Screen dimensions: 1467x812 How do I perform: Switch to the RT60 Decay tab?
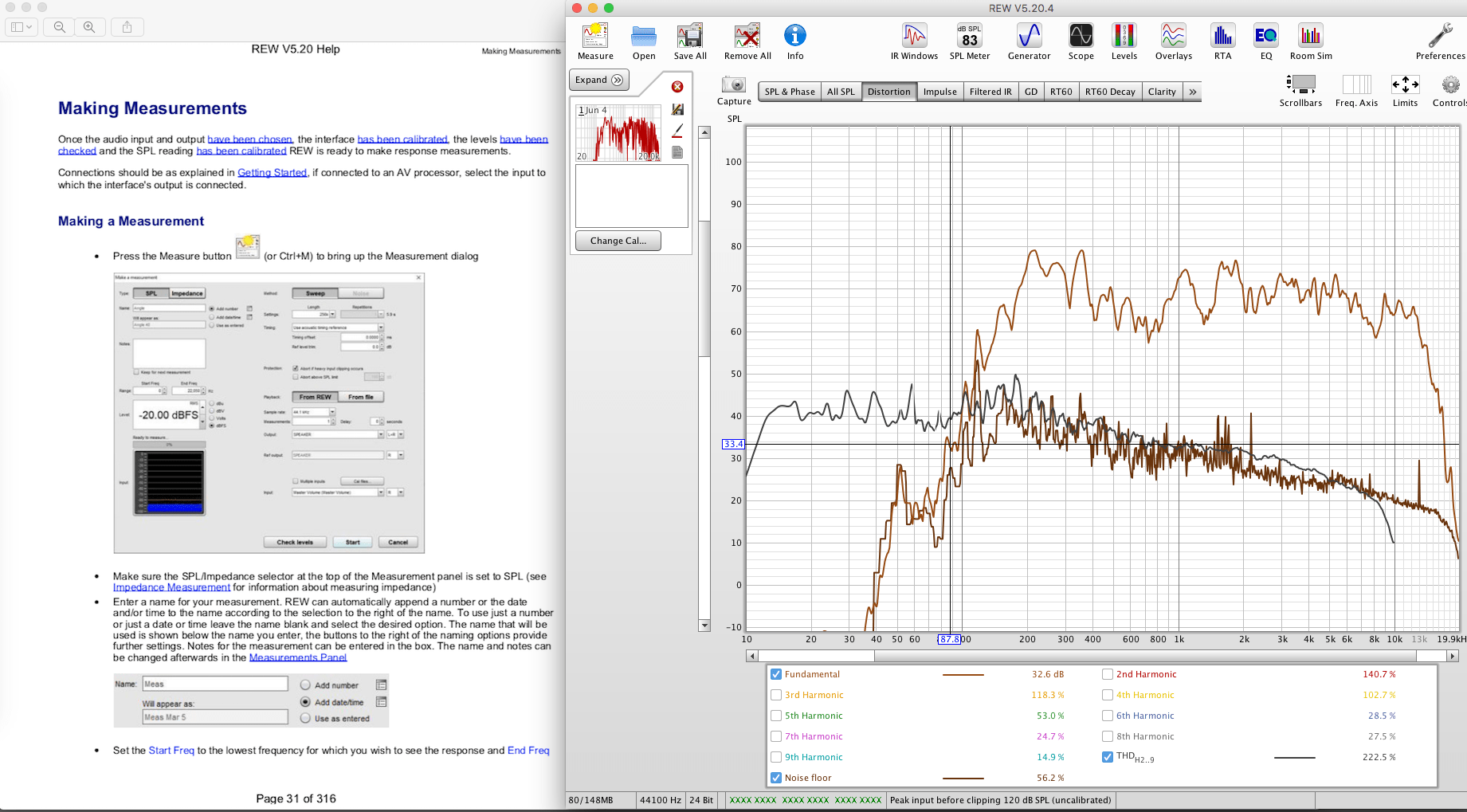pyautogui.click(x=1110, y=92)
